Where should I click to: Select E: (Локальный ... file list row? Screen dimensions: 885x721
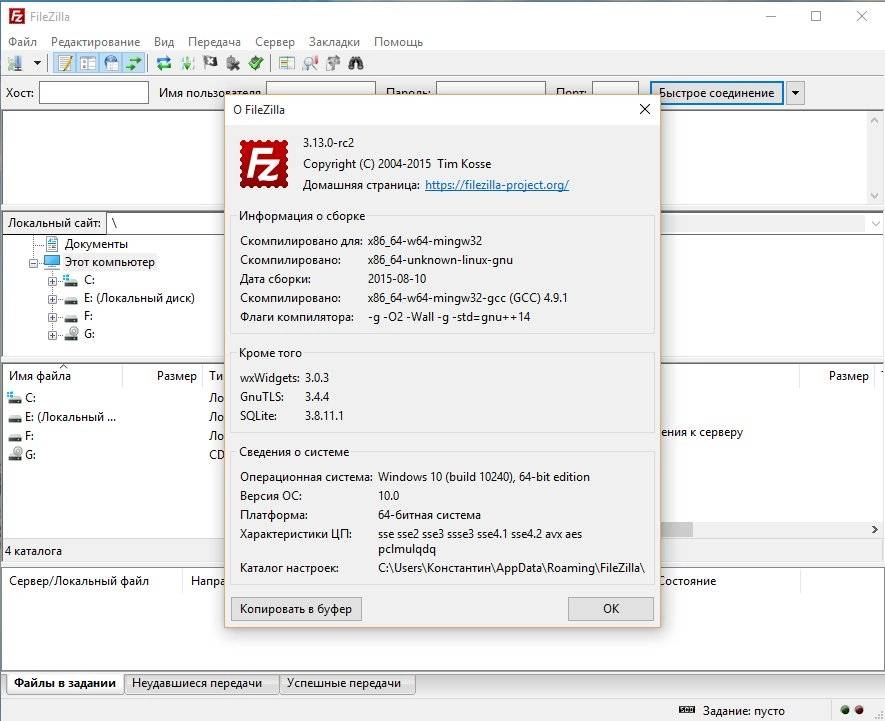[71, 417]
